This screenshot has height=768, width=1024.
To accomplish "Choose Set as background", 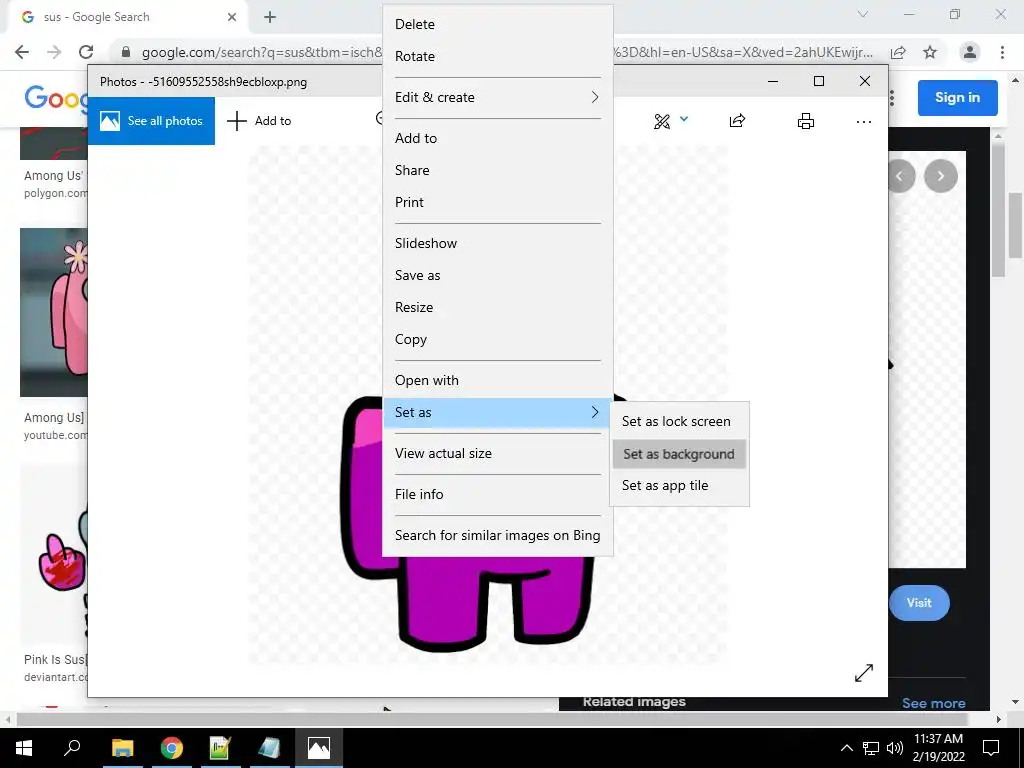I will (x=679, y=454).
